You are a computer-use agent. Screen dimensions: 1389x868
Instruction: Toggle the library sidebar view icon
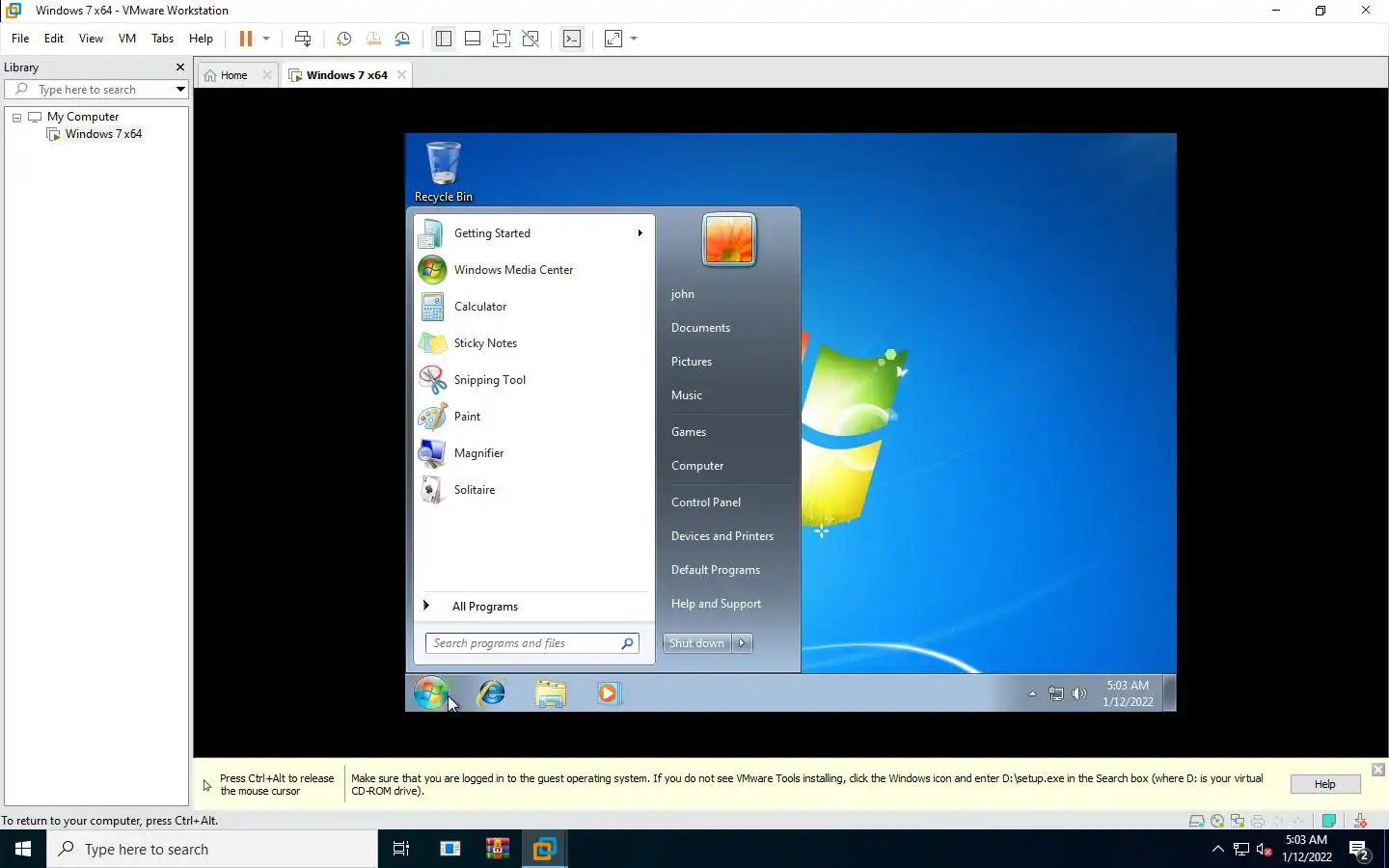(x=444, y=39)
